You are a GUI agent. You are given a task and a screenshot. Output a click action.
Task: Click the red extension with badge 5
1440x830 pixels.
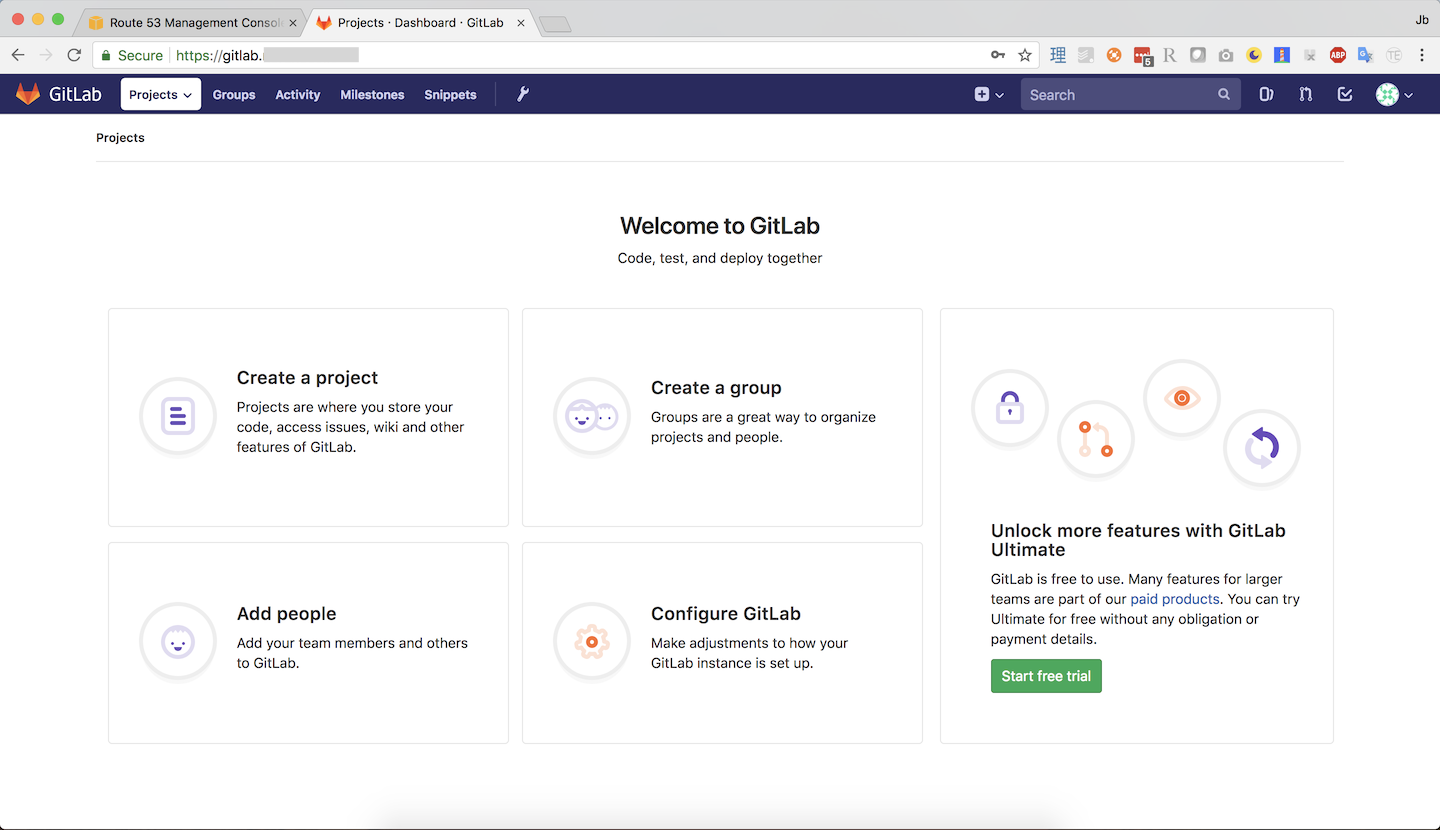click(1143, 57)
